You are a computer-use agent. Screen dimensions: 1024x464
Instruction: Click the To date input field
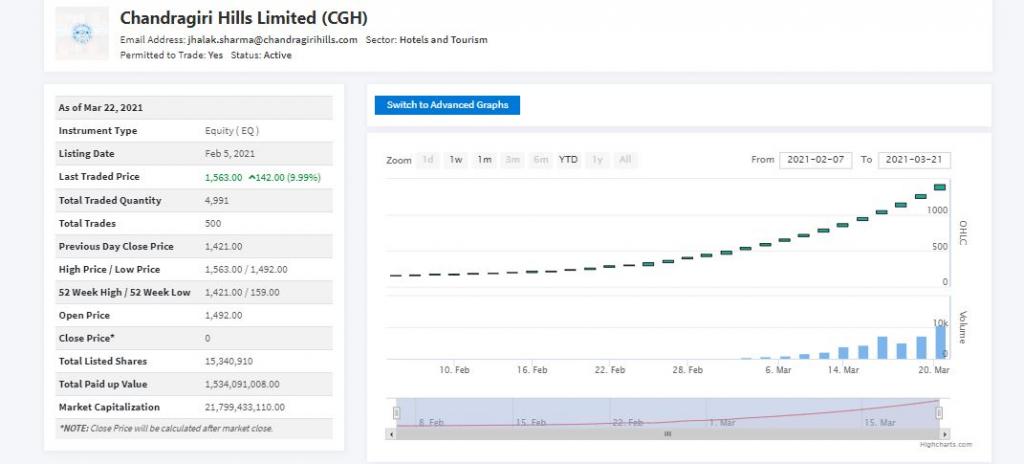(x=914, y=160)
